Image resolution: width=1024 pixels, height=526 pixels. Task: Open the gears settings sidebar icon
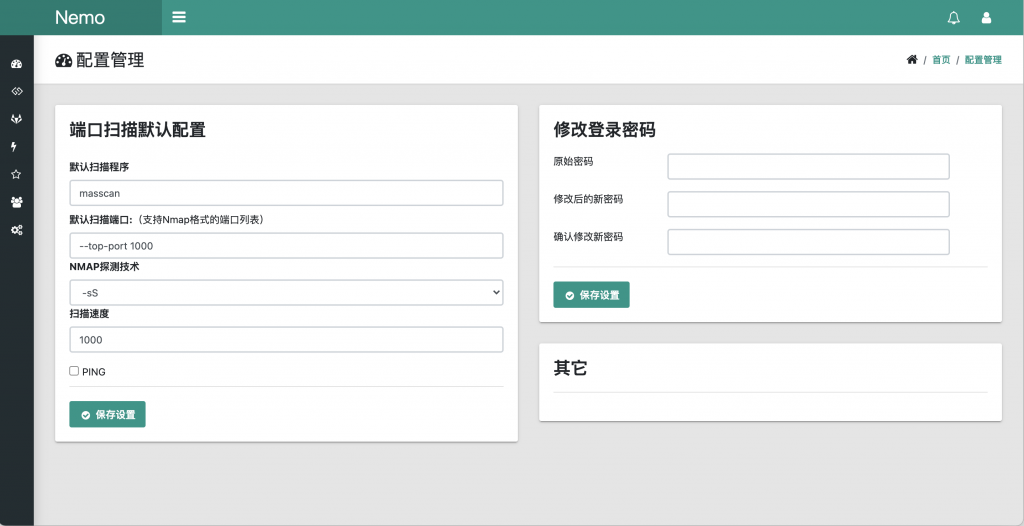[x=16, y=230]
